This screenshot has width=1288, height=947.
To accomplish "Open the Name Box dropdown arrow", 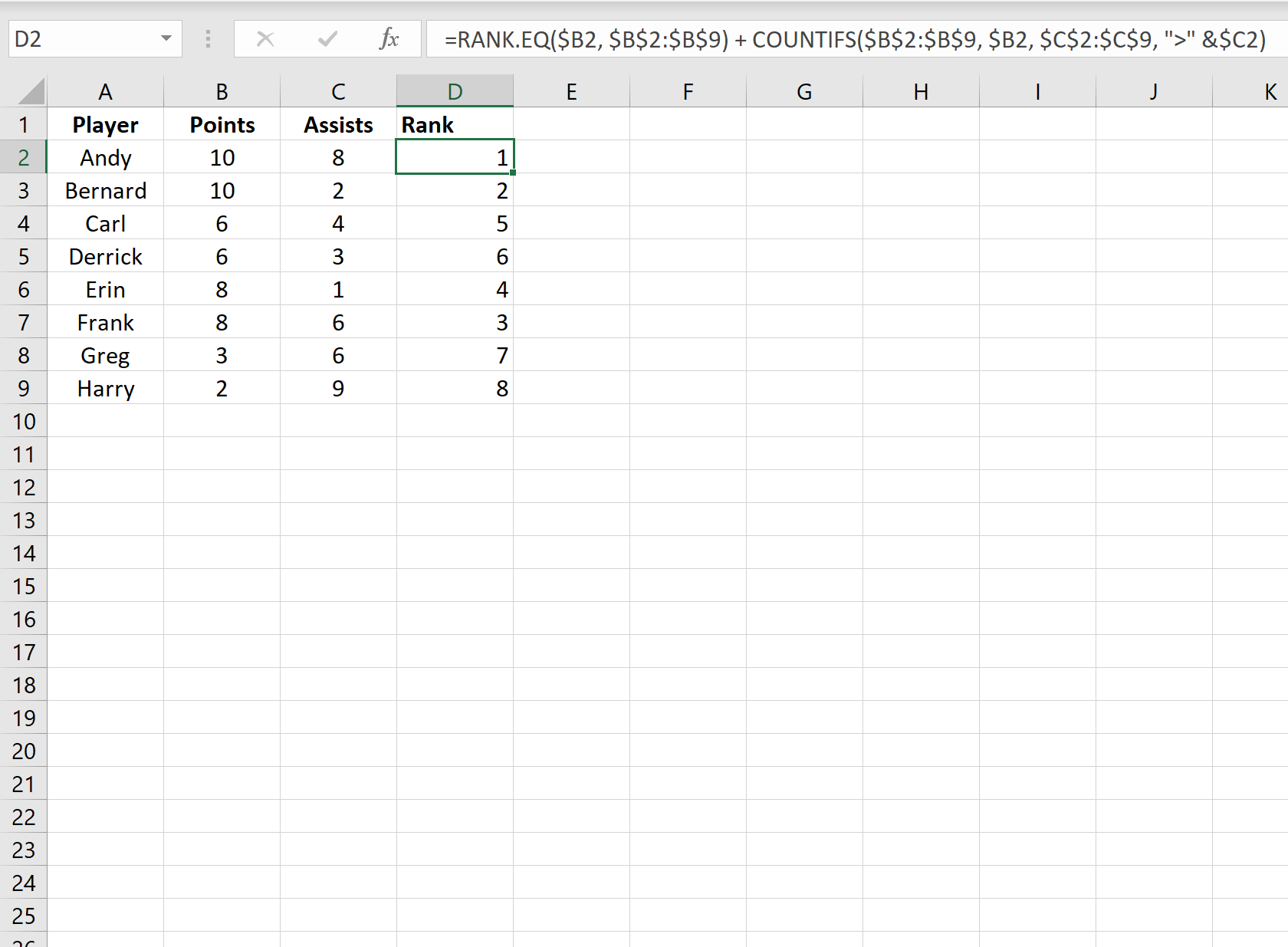I will (x=166, y=39).
